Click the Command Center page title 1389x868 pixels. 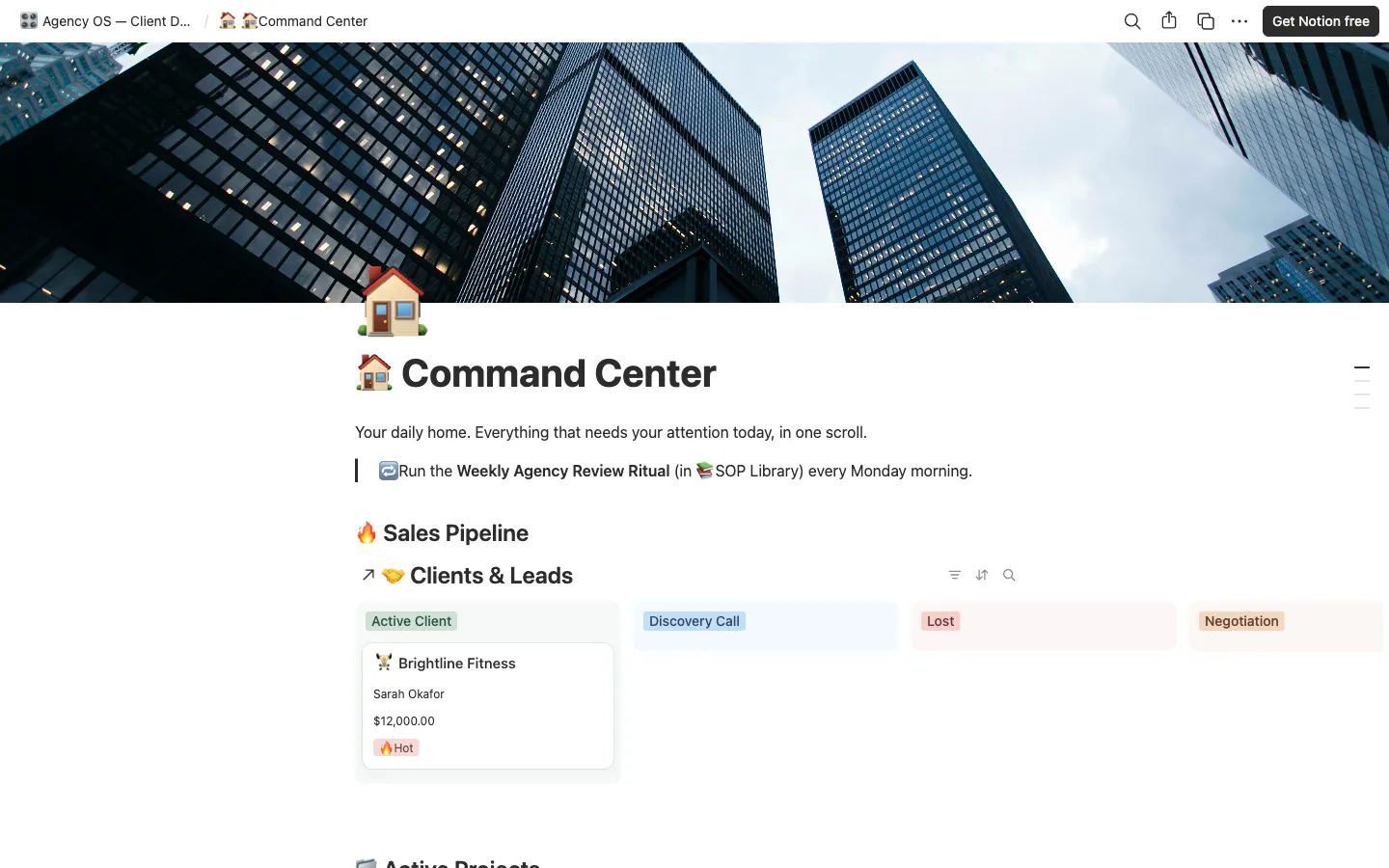point(535,373)
